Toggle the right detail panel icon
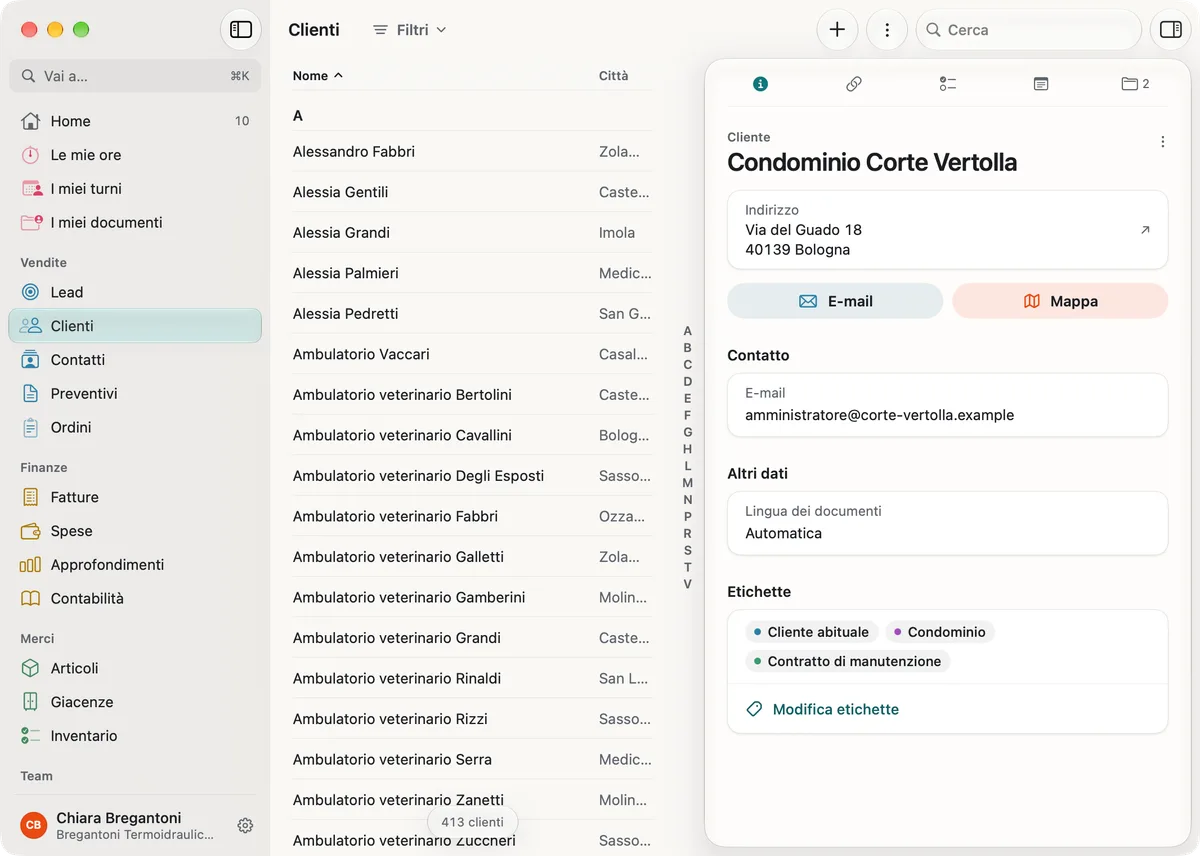Screen dimensions: 1200x856 pyautogui.click(x=1170, y=30)
